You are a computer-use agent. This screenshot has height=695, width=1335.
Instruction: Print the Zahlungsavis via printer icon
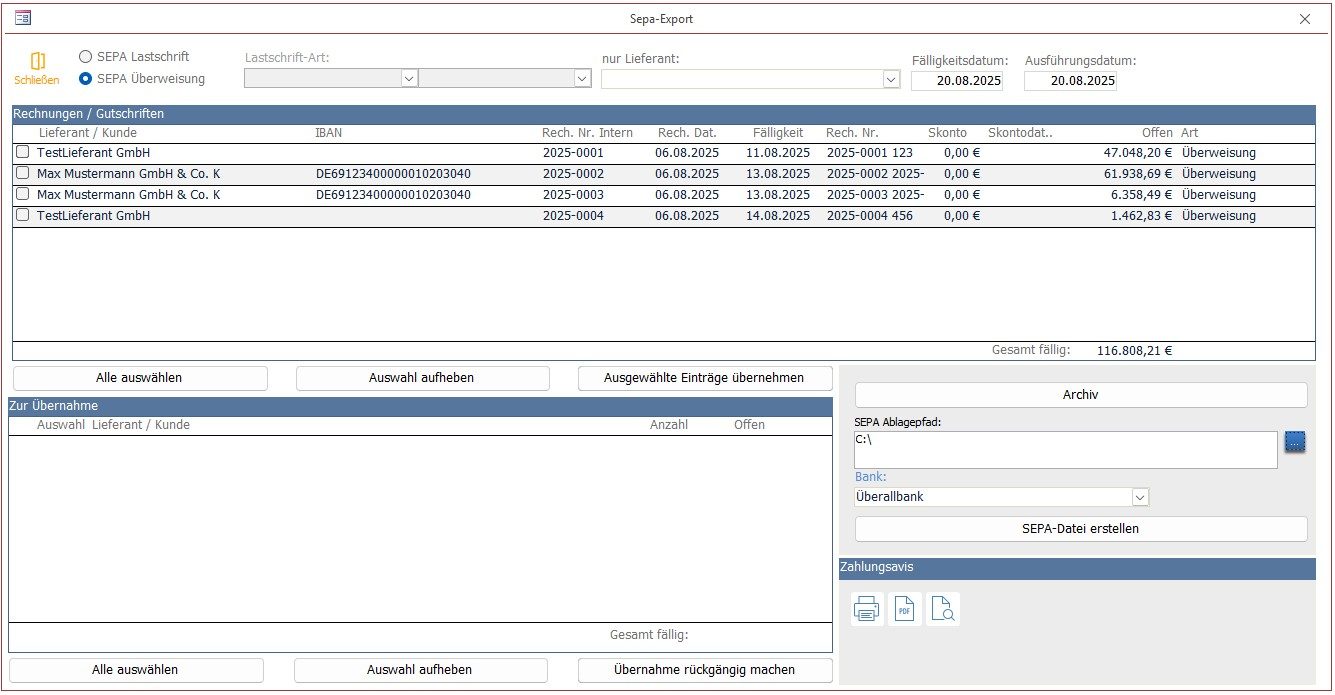867,608
